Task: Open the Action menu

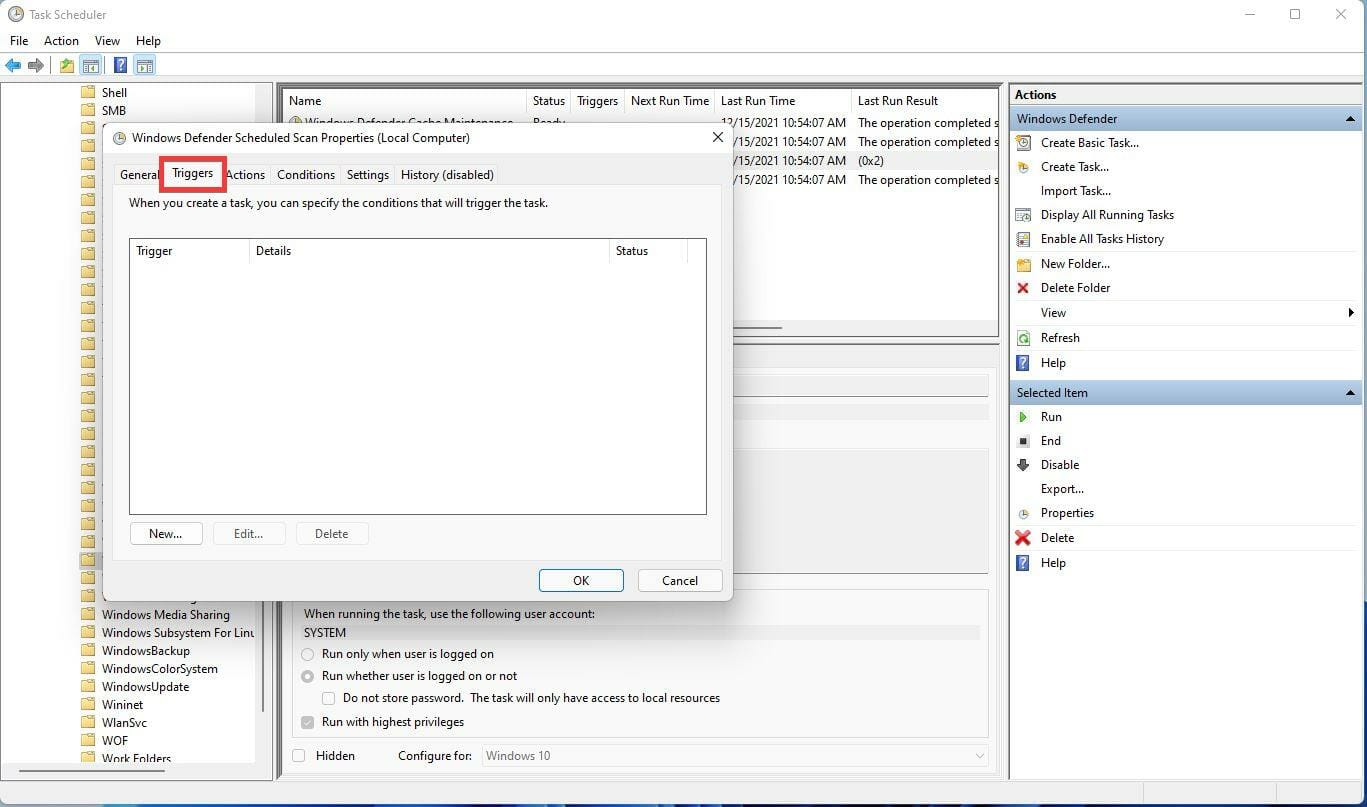Action: tap(61, 41)
